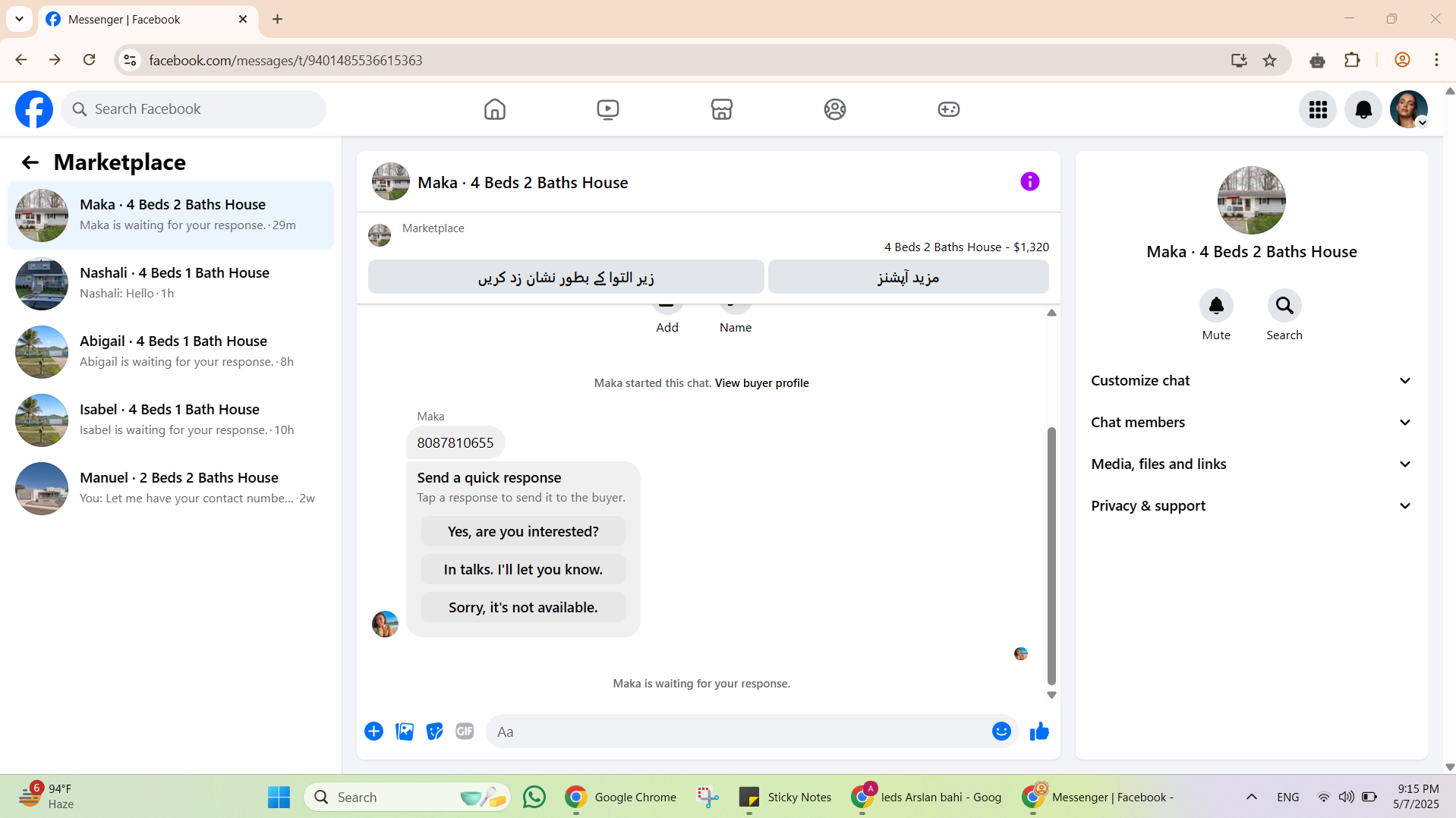Expand Chat members section
Screen dimensions: 1456x818
tap(1251, 423)
